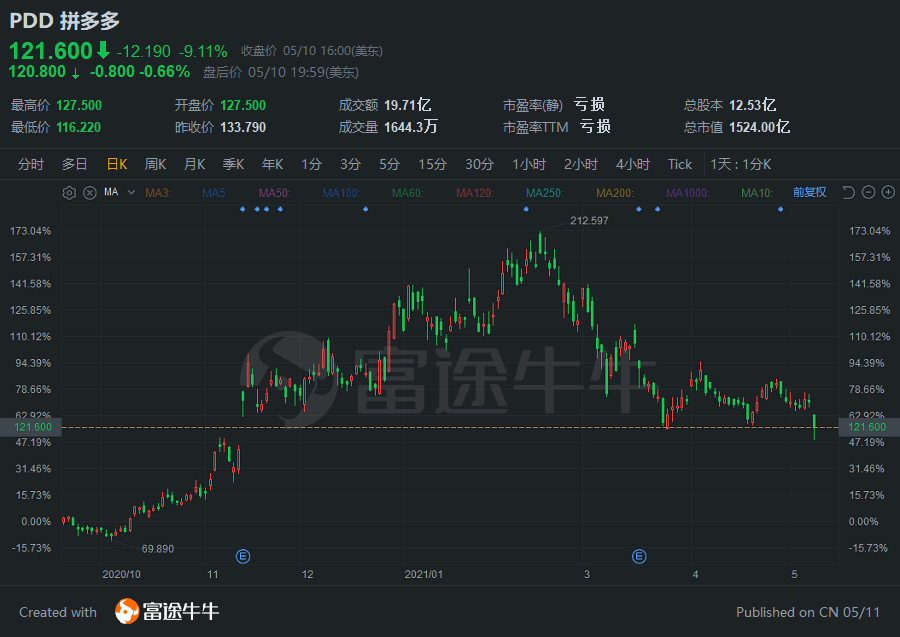
Task: Select the 月K monthly candlestick tab
Action: 195,165
